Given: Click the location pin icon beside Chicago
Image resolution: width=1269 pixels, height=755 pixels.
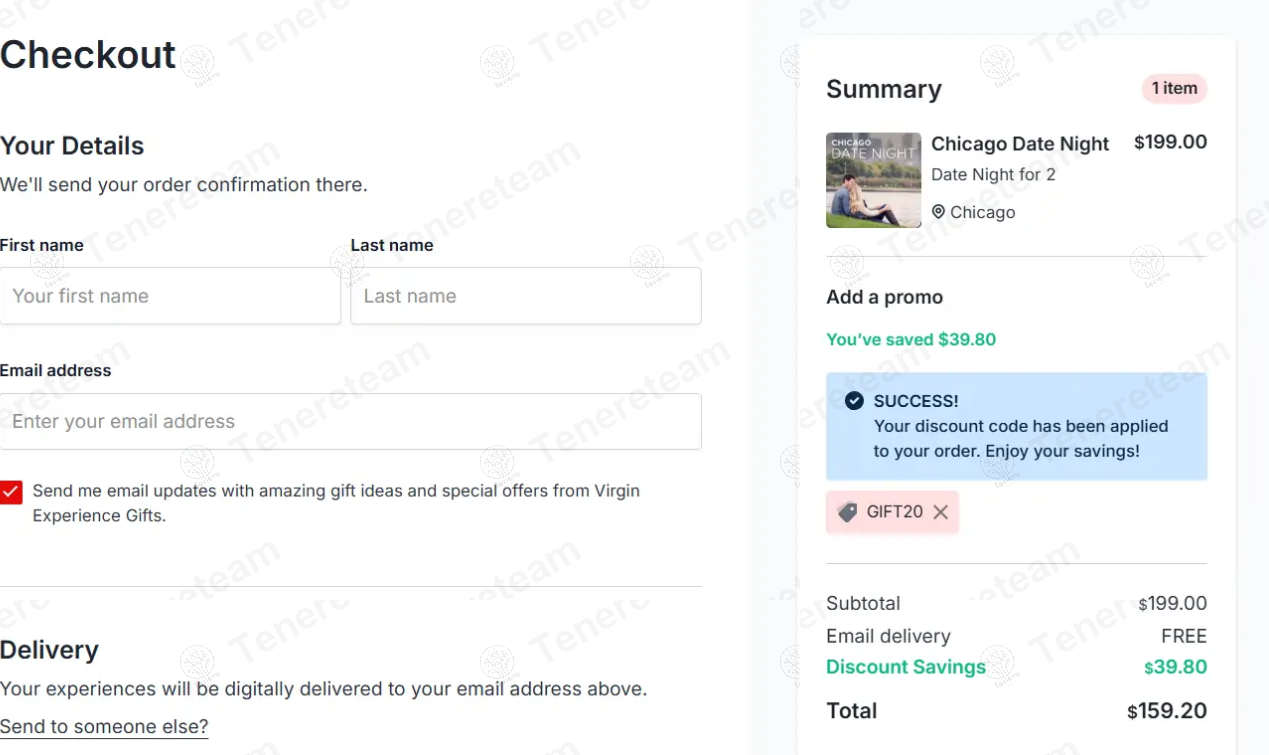Looking at the screenshot, I should tap(938, 212).
